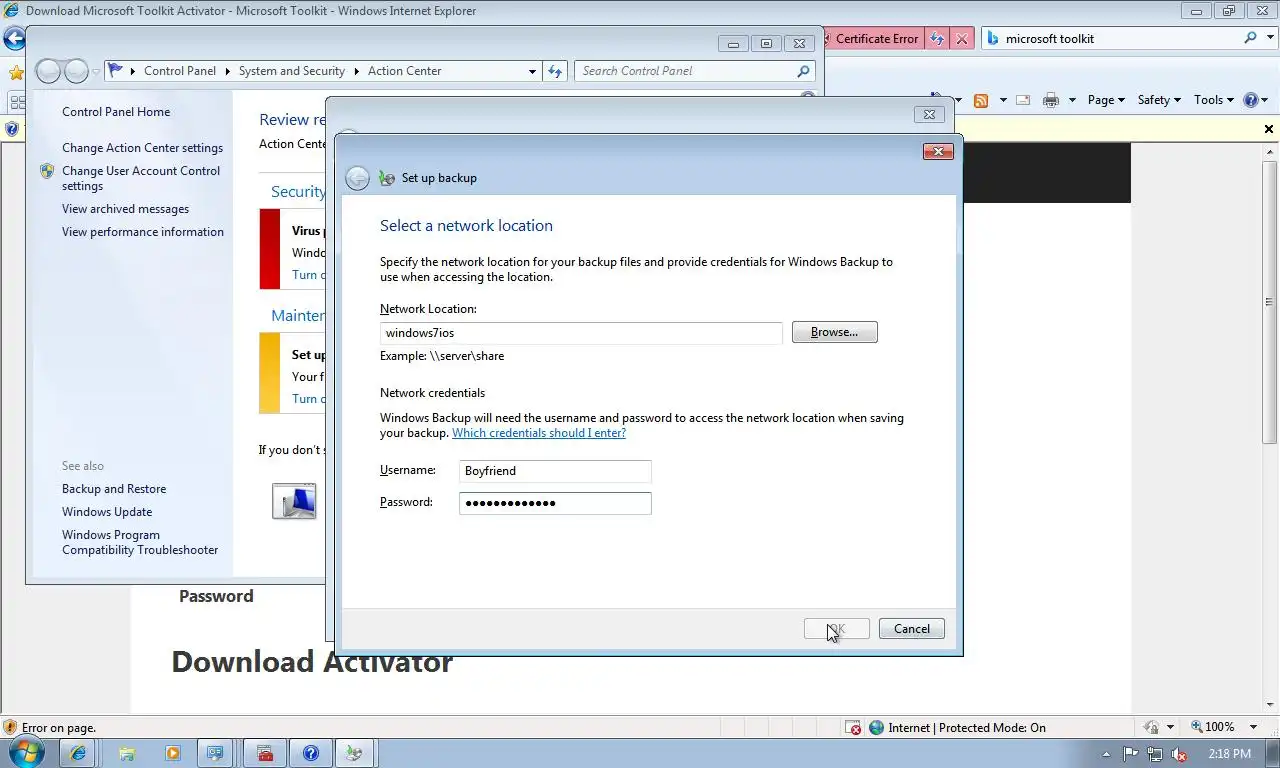The width and height of the screenshot is (1280, 768).
Task: Show hidden tray icons arrow
Action: point(1106,754)
